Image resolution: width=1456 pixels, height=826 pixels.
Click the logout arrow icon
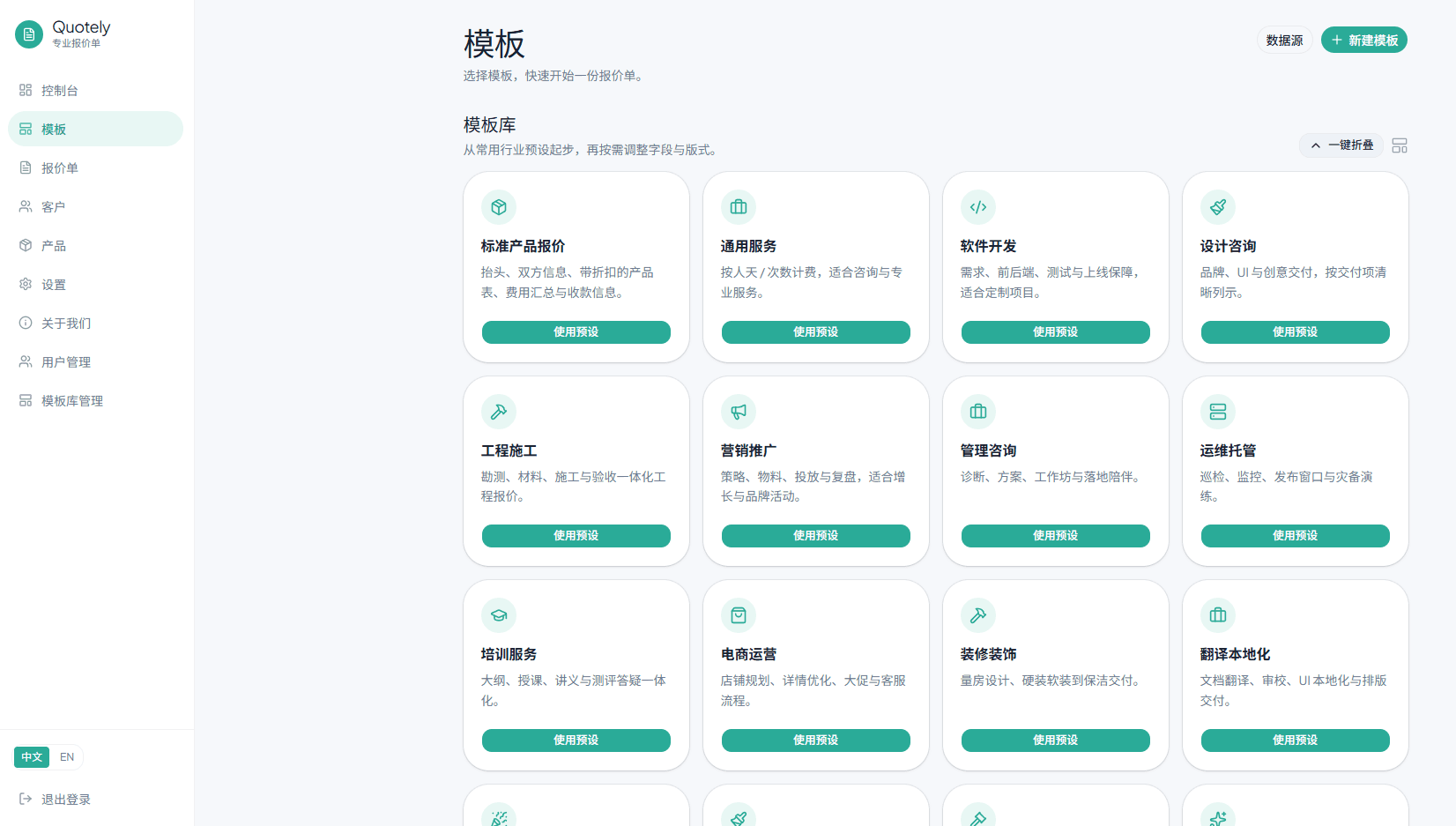[x=26, y=799]
